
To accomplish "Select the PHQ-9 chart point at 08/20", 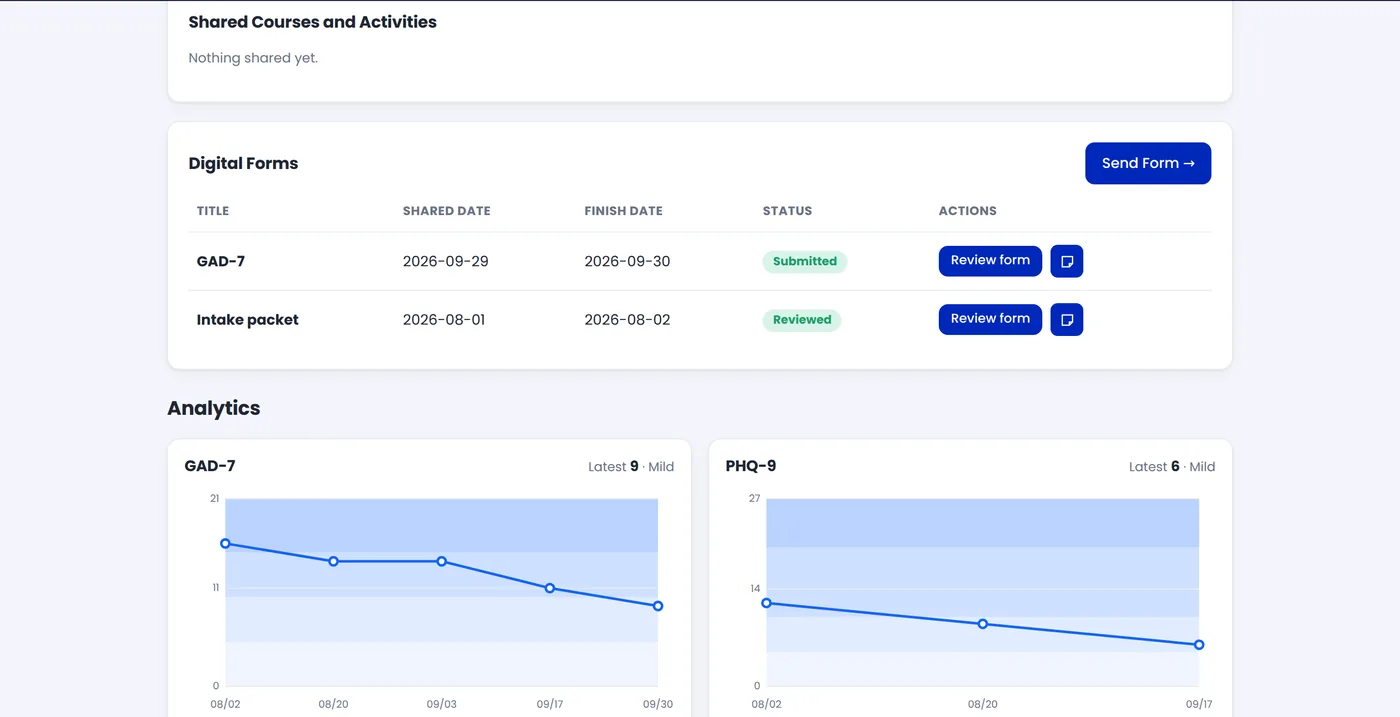I will (x=983, y=624).
